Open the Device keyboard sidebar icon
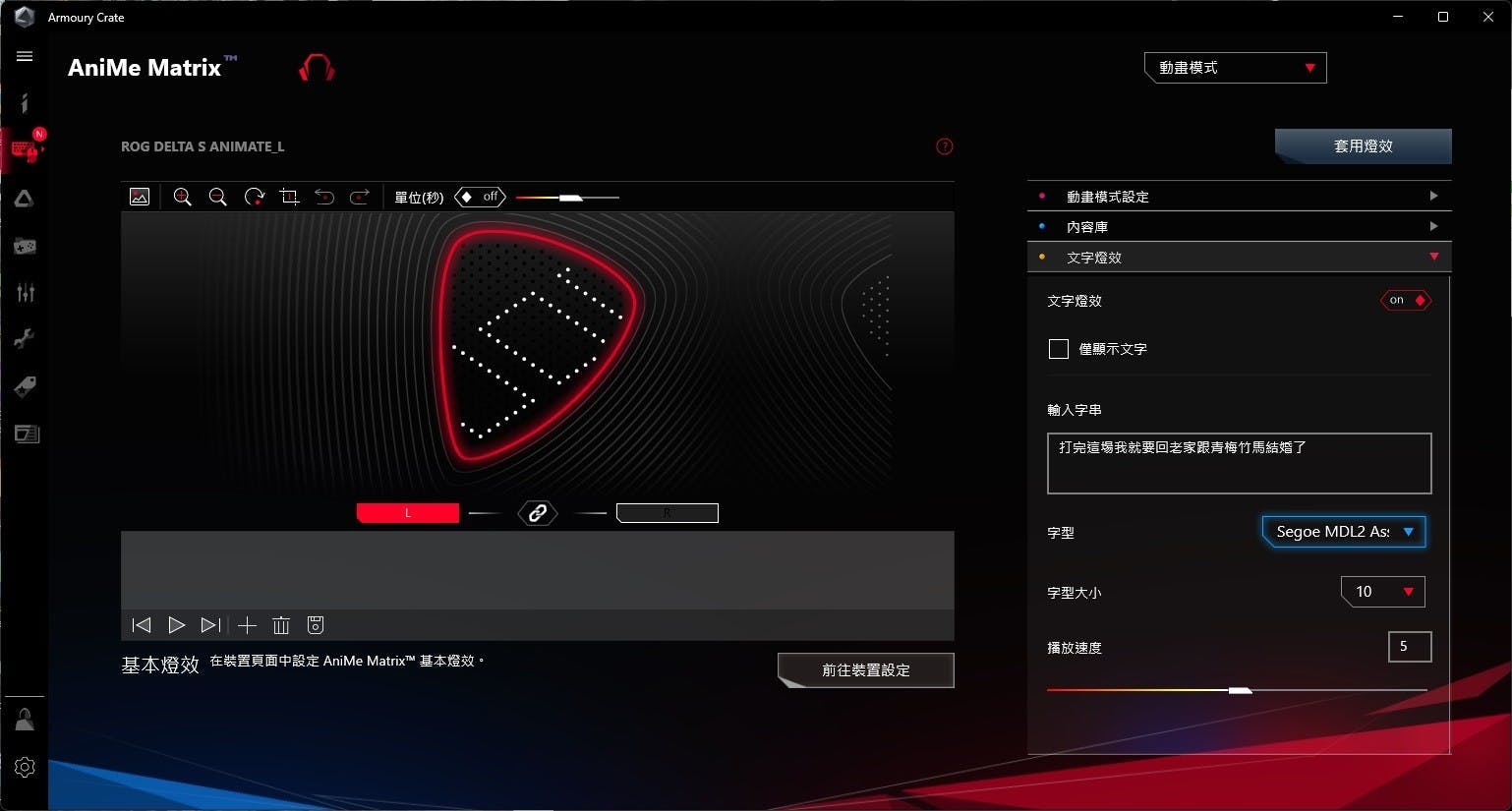The width and height of the screenshot is (1512, 811). click(x=25, y=150)
